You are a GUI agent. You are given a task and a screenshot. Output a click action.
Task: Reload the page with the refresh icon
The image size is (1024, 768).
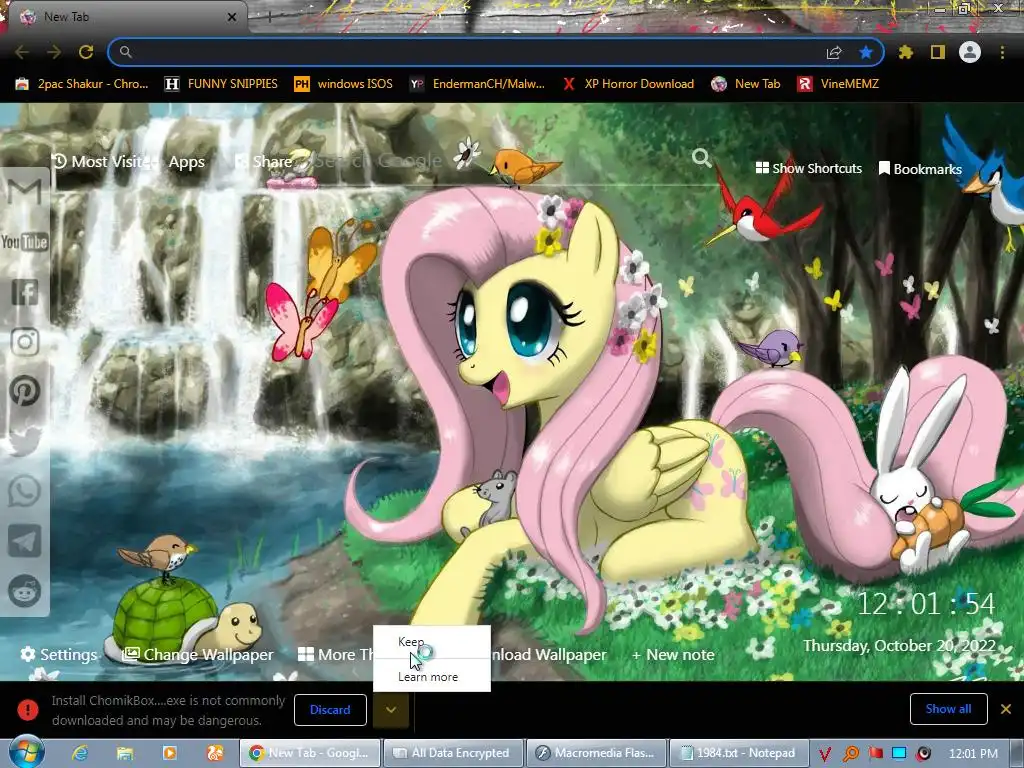[86, 52]
